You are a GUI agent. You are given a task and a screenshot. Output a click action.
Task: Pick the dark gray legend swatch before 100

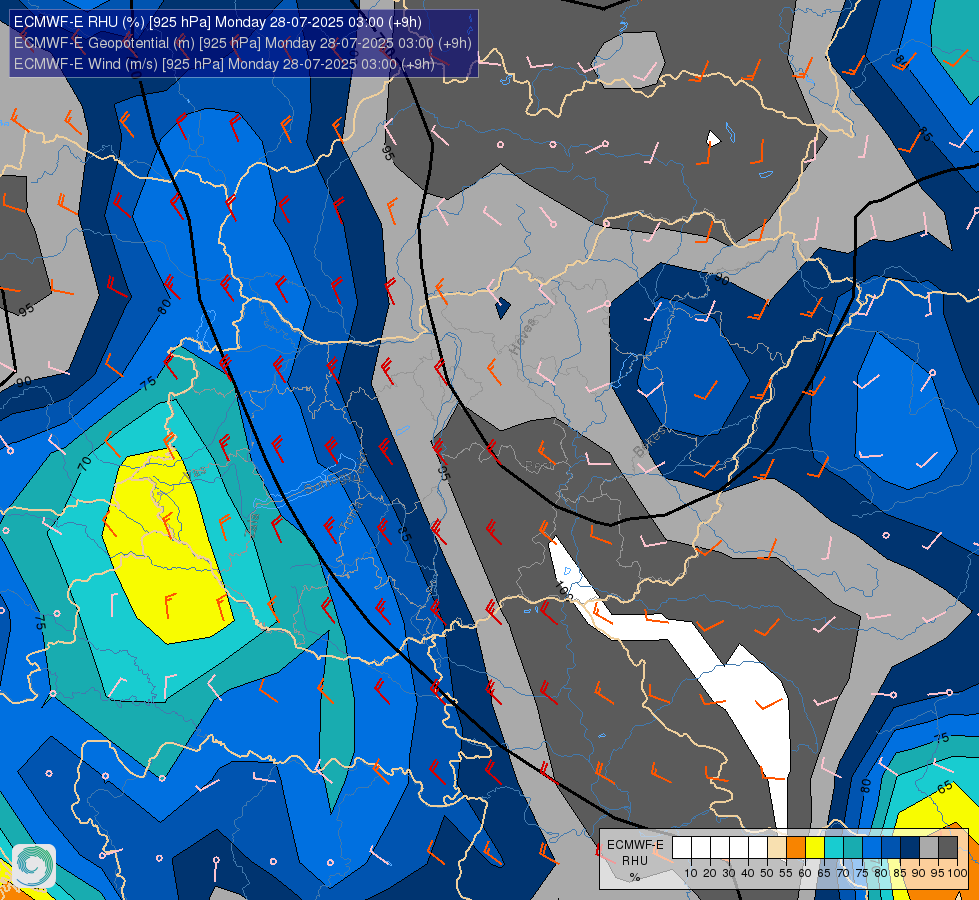pos(948,848)
